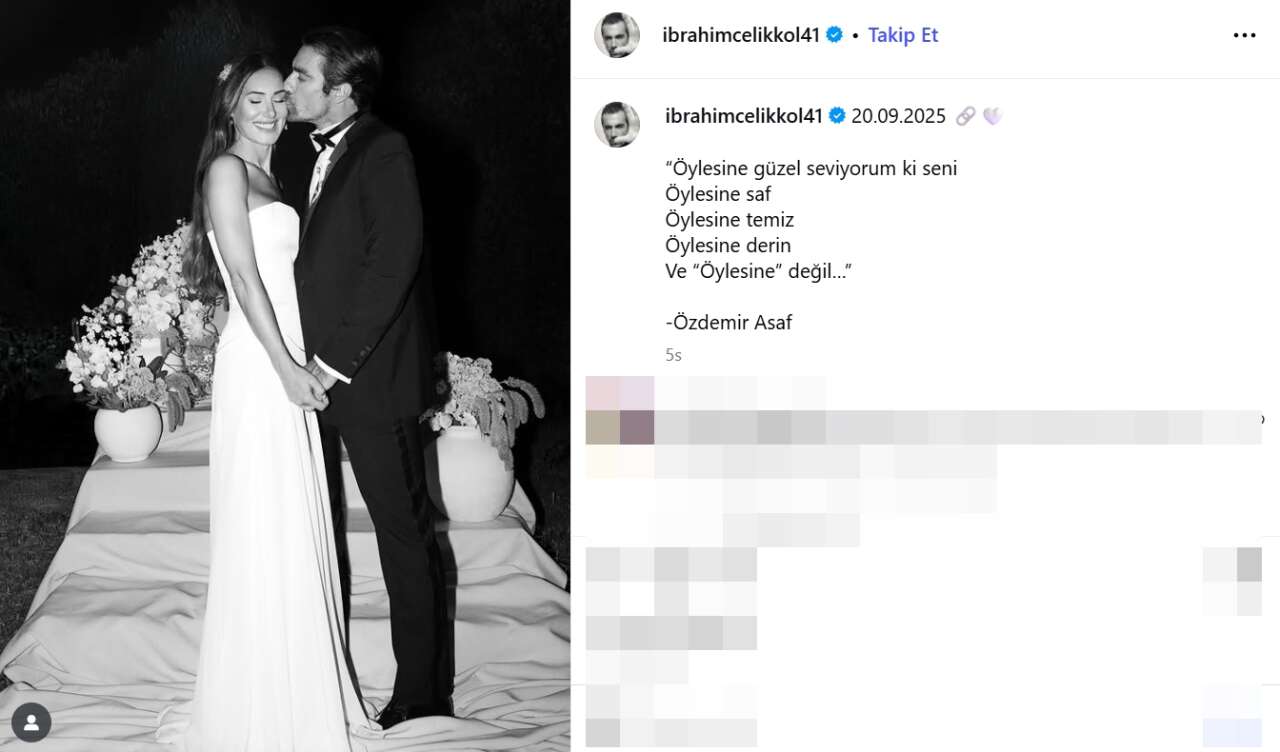Click the Özdemir Asaf attribution line

[x=728, y=323]
